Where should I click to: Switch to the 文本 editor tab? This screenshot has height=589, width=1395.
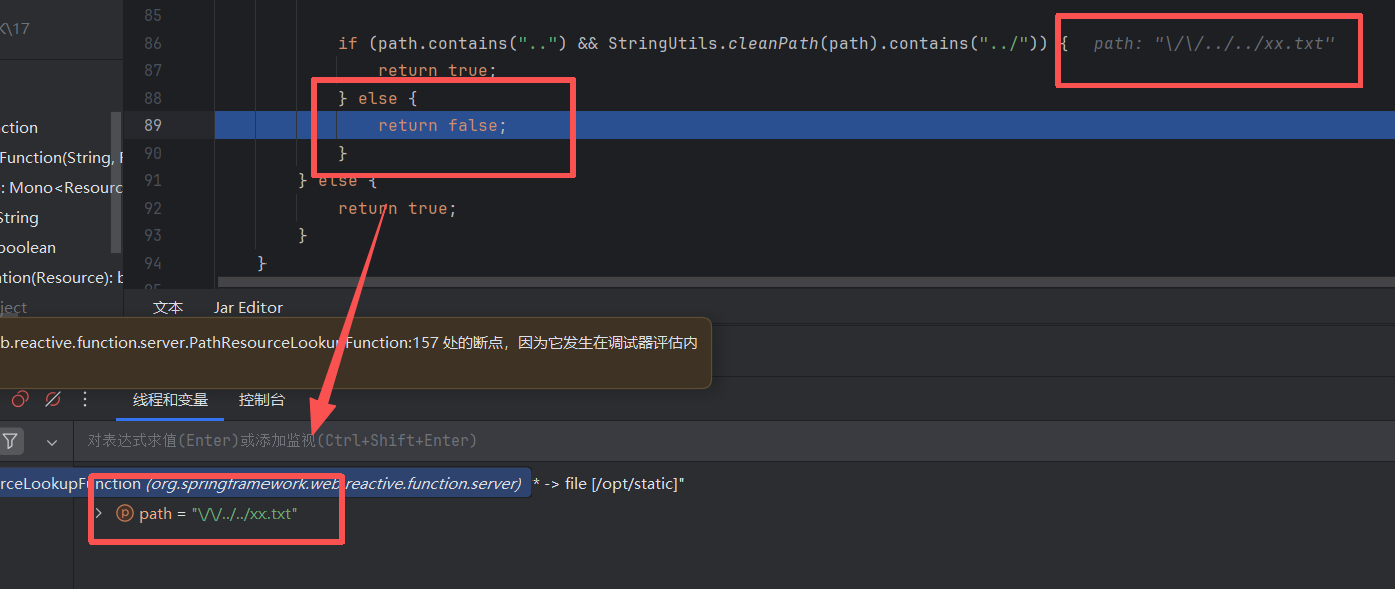(168, 307)
